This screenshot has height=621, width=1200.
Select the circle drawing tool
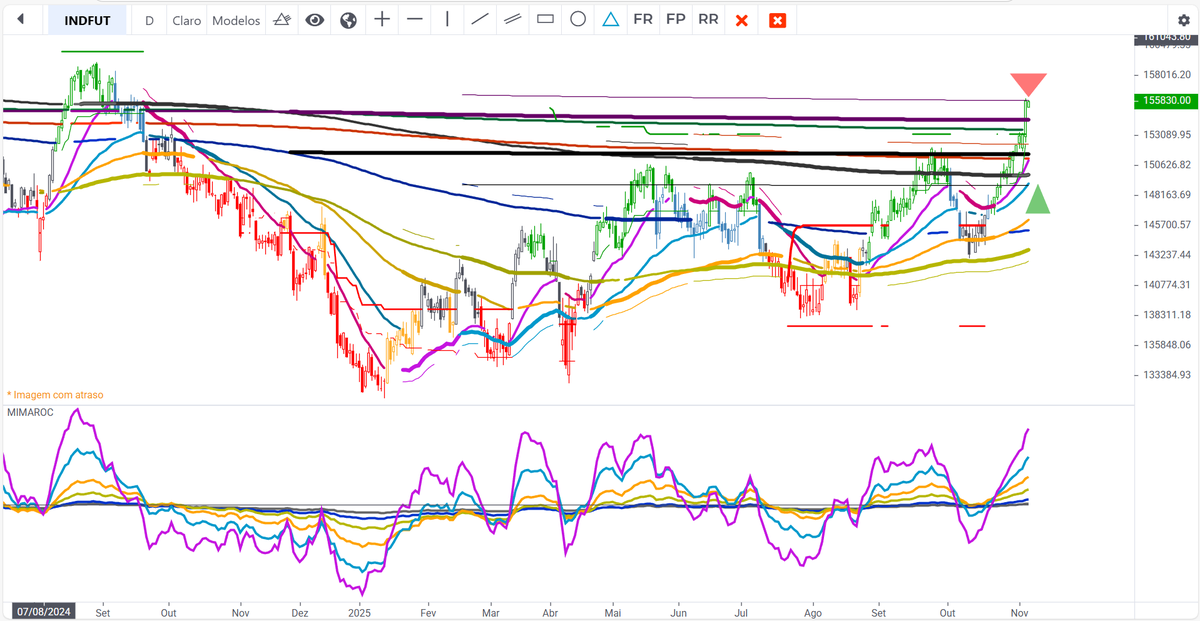[578, 20]
